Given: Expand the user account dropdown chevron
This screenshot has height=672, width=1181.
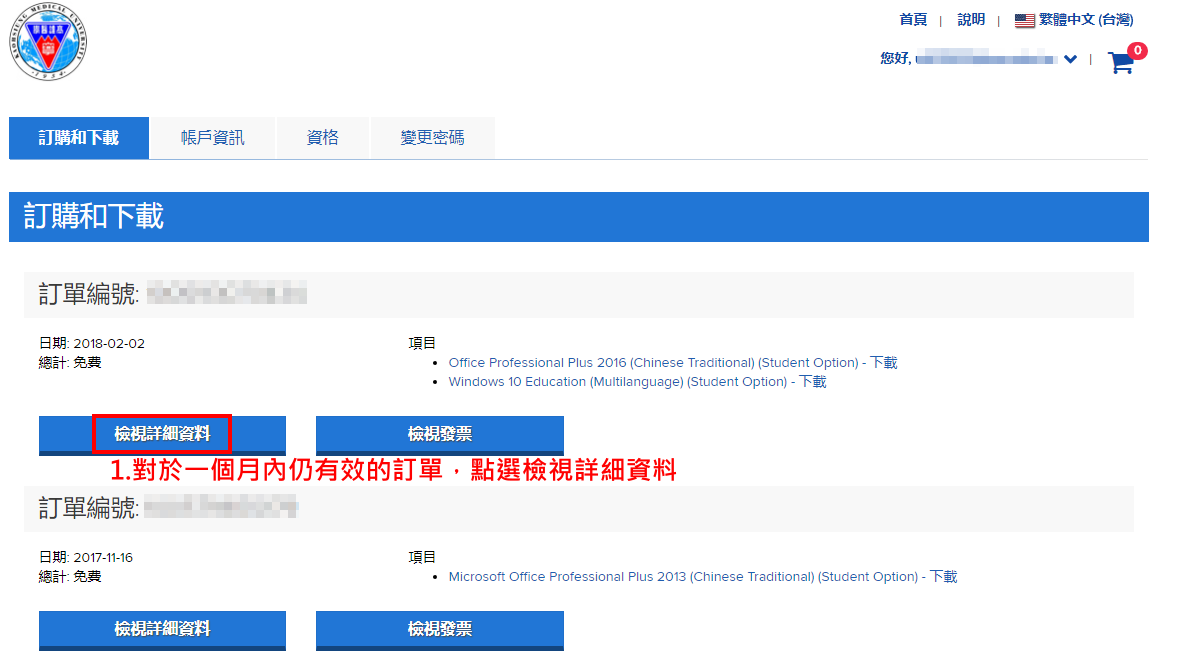Looking at the screenshot, I should [x=1070, y=59].
